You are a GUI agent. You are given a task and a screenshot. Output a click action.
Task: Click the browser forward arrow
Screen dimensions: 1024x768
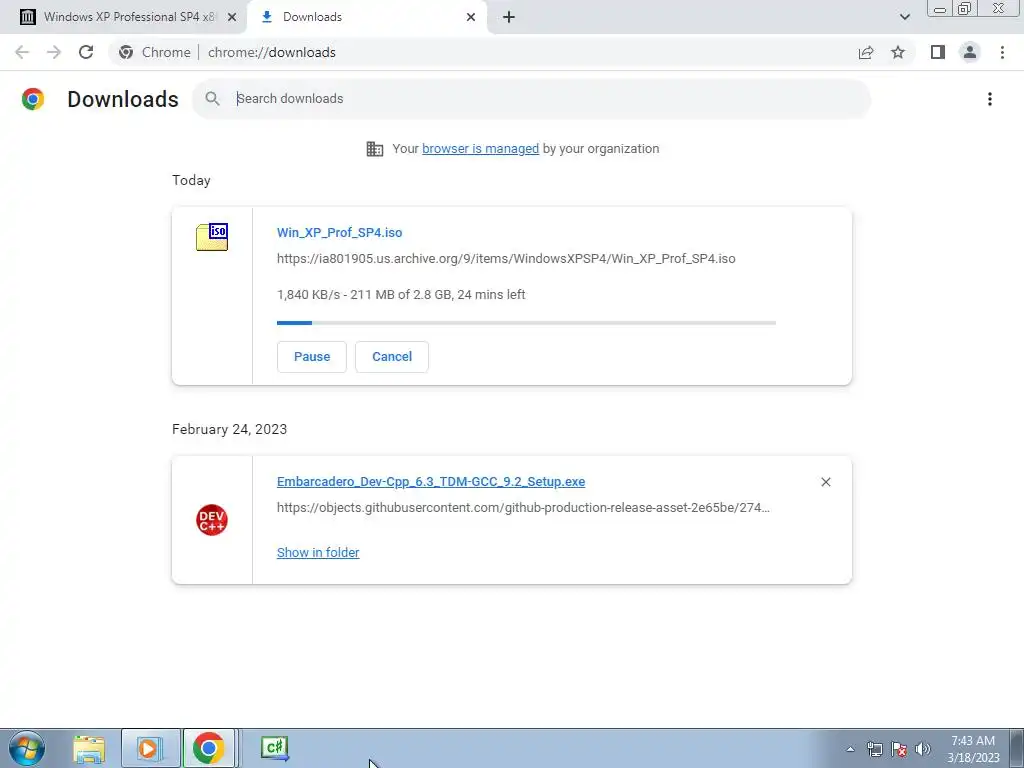click(x=54, y=52)
